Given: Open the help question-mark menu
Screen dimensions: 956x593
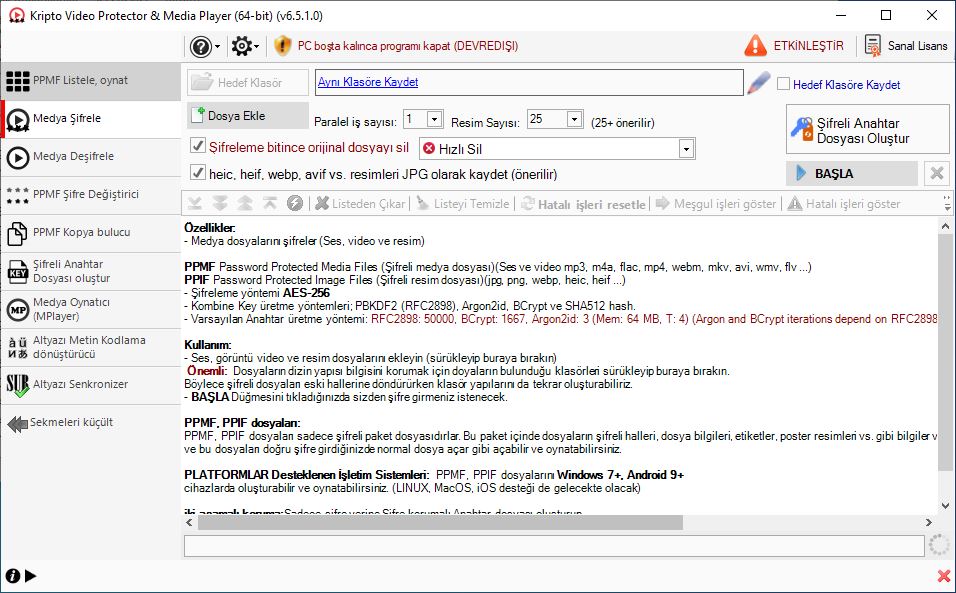Looking at the screenshot, I should [x=205, y=46].
